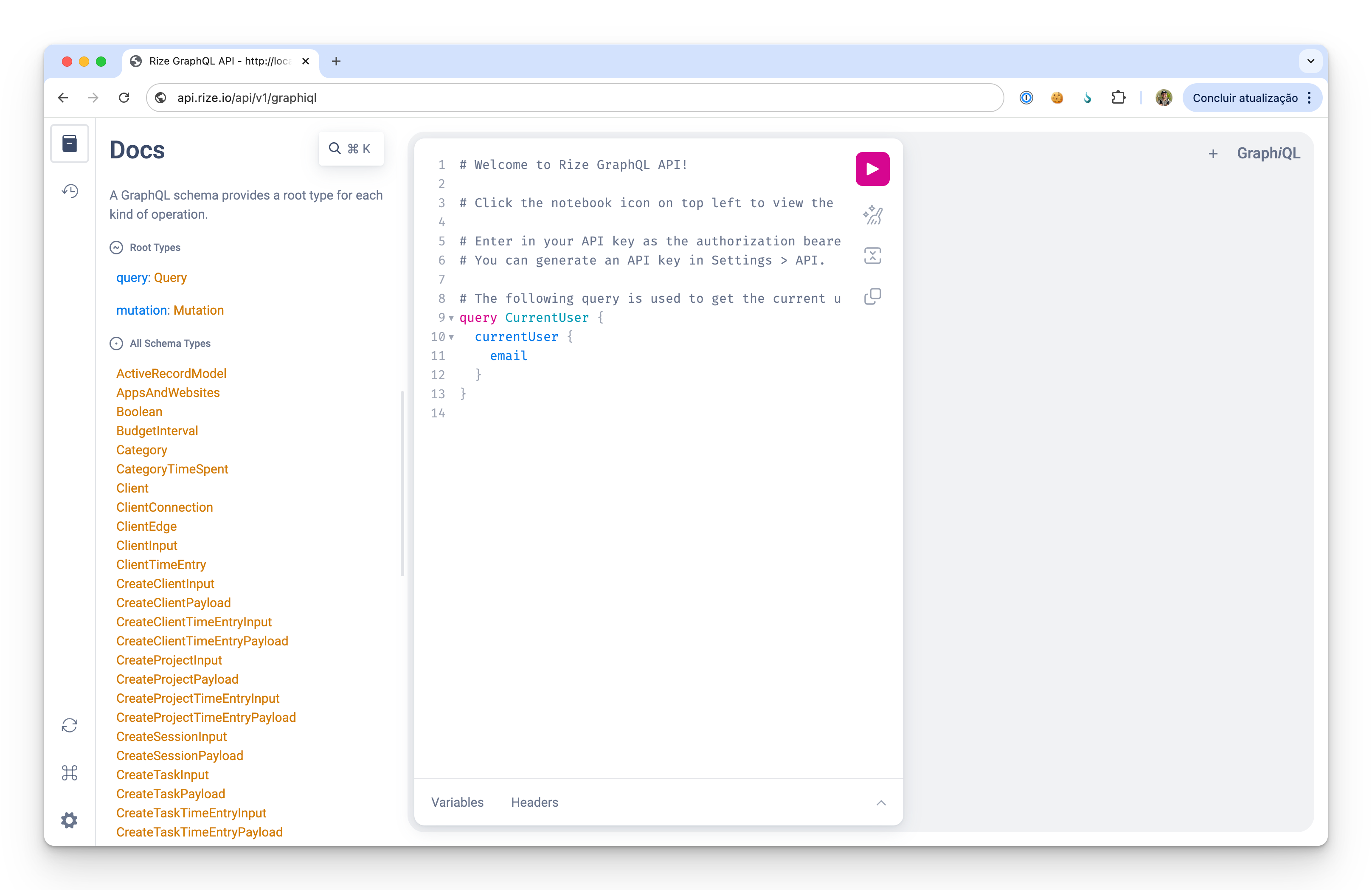Open the Mutation type link

(198, 311)
